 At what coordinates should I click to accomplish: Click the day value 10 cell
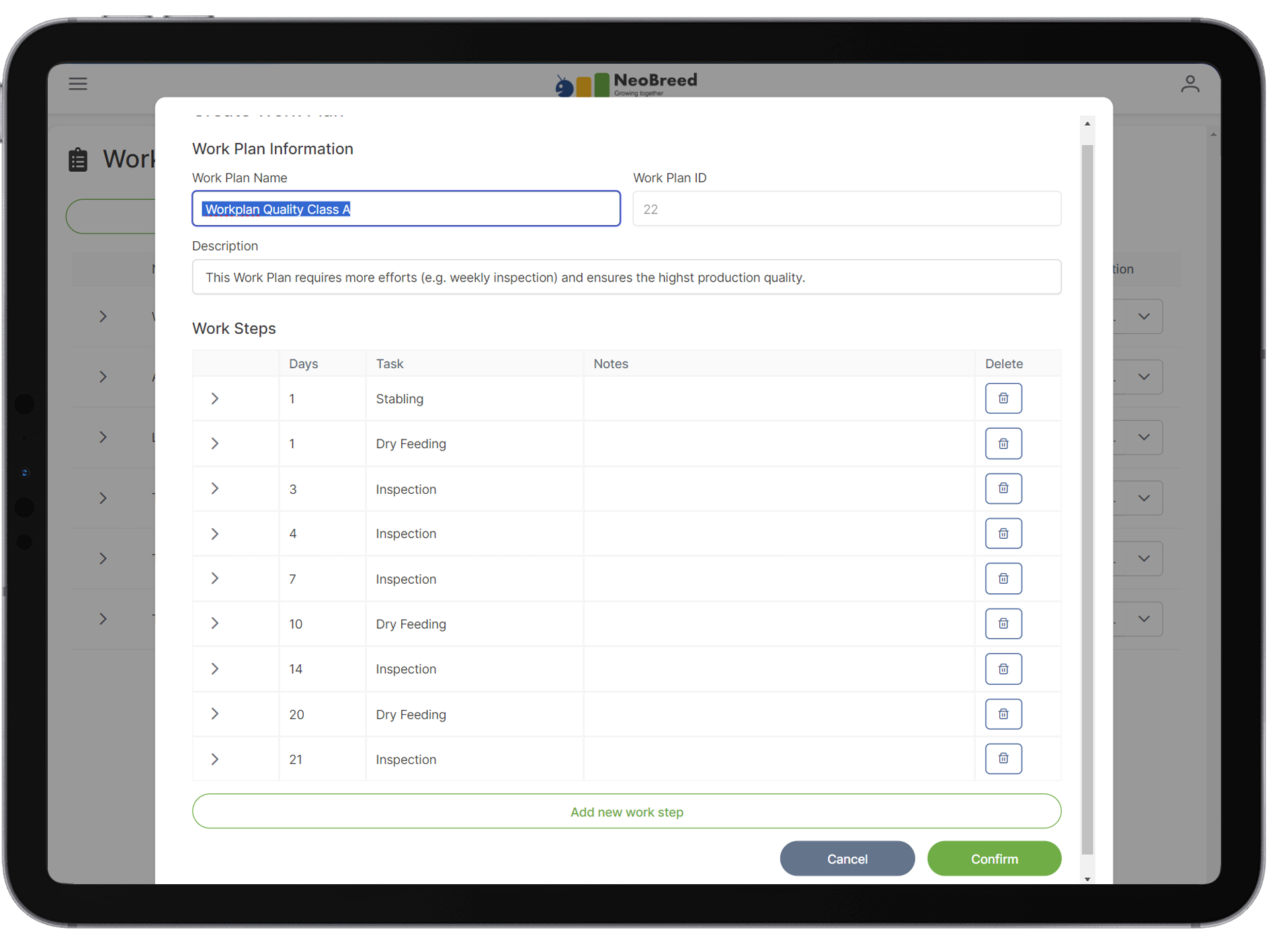pos(323,623)
